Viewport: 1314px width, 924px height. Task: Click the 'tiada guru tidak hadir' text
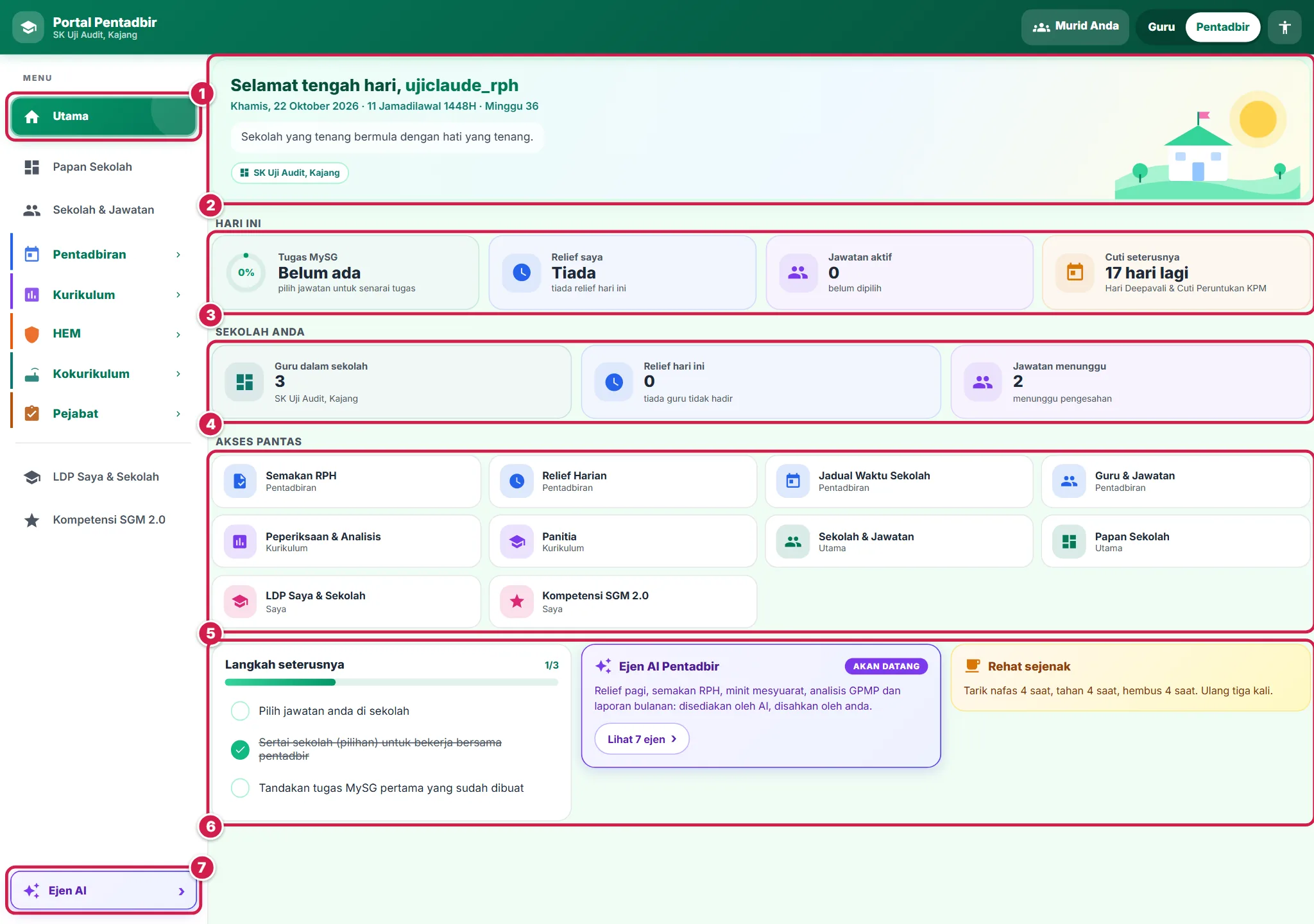point(688,398)
